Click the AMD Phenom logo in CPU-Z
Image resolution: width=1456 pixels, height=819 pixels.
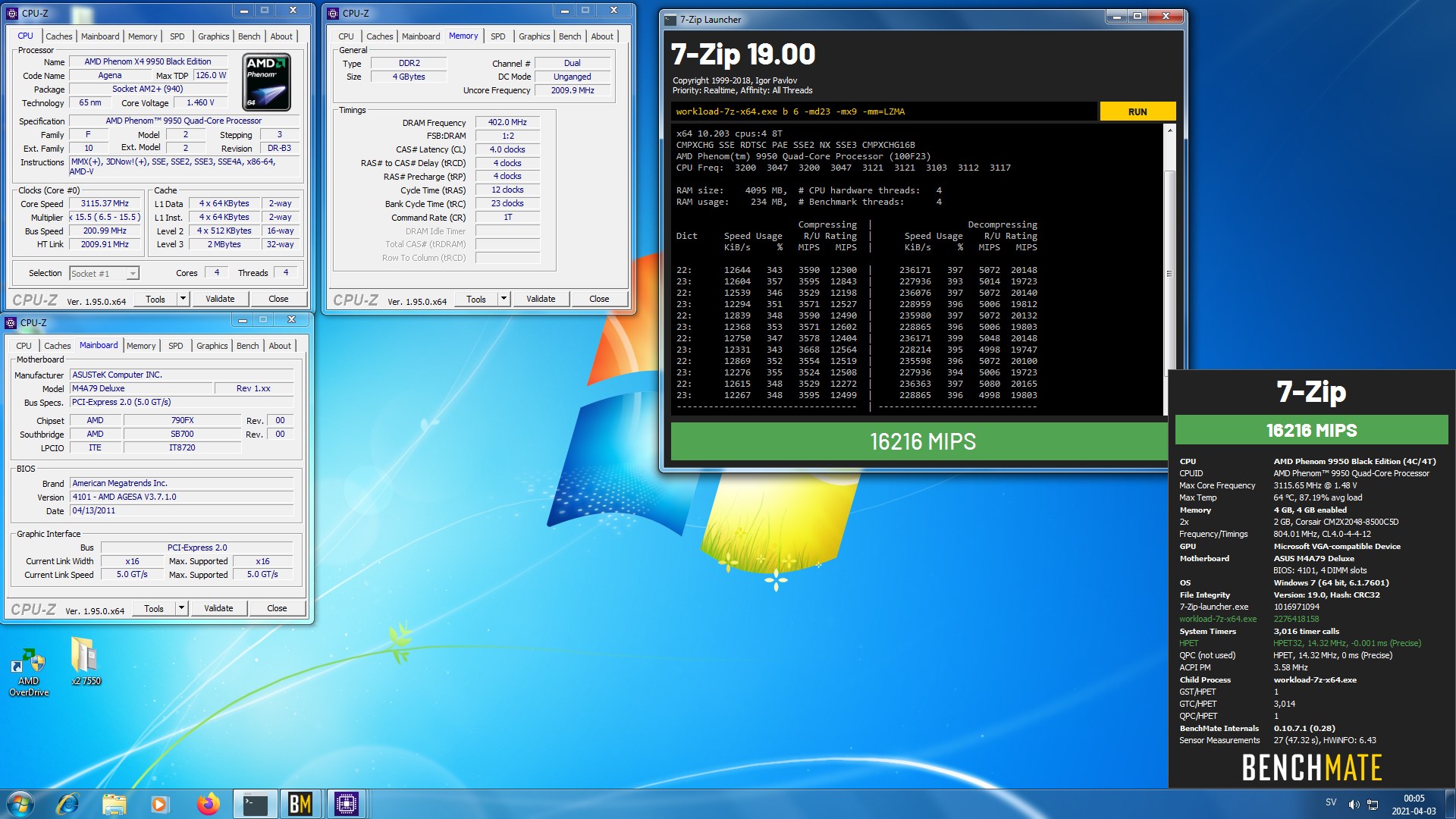266,82
